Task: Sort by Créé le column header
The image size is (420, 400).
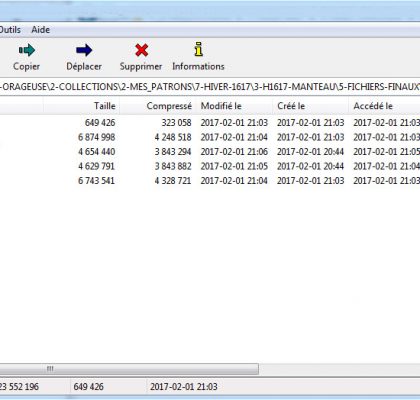Action: point(310,106)
